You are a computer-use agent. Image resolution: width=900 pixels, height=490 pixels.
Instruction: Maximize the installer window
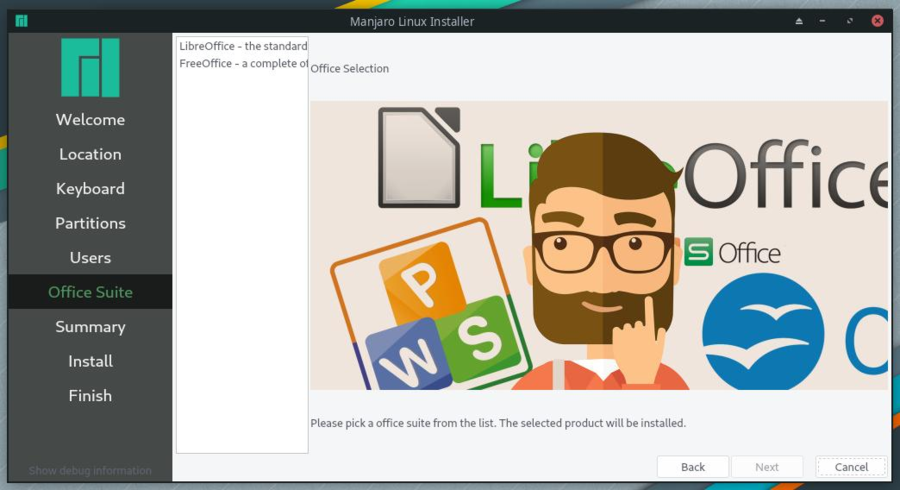[x=849, y=21]
